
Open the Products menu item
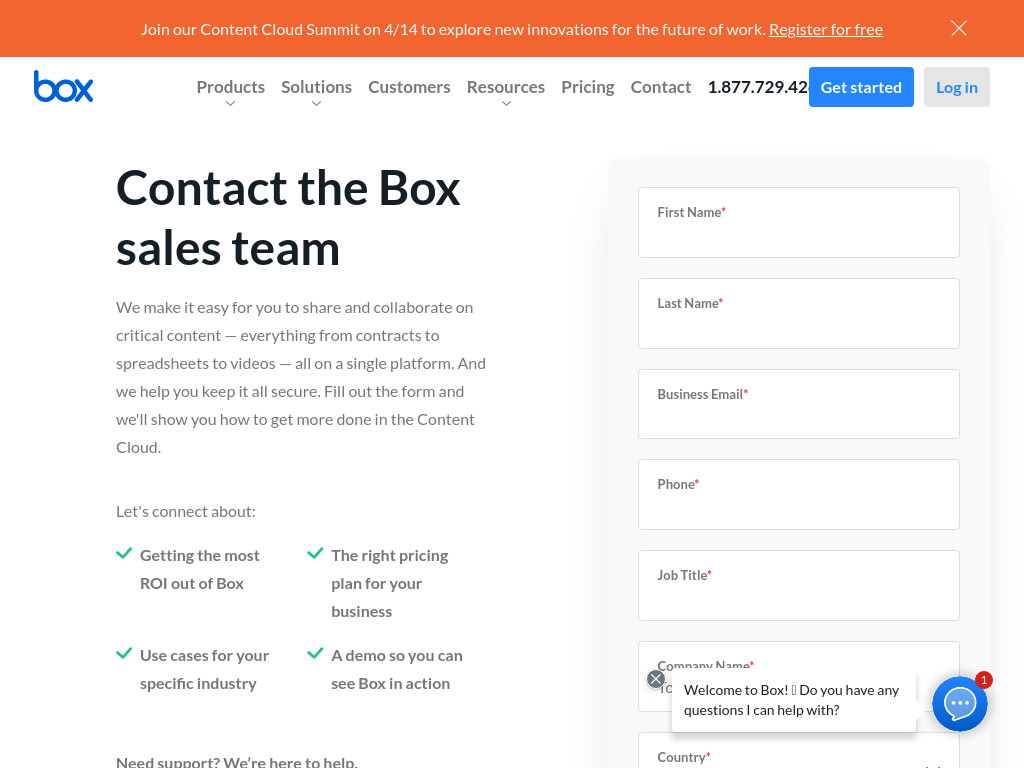pyautogui.click(x=231, y=87)
